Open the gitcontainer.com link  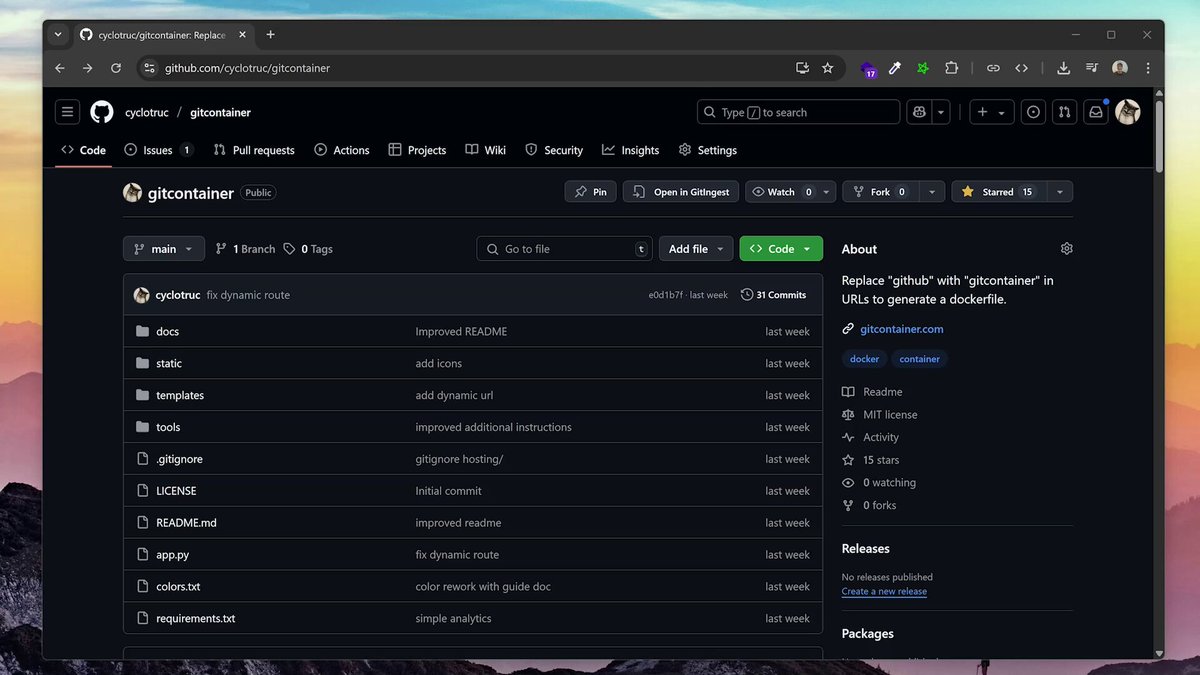(902, 329)
